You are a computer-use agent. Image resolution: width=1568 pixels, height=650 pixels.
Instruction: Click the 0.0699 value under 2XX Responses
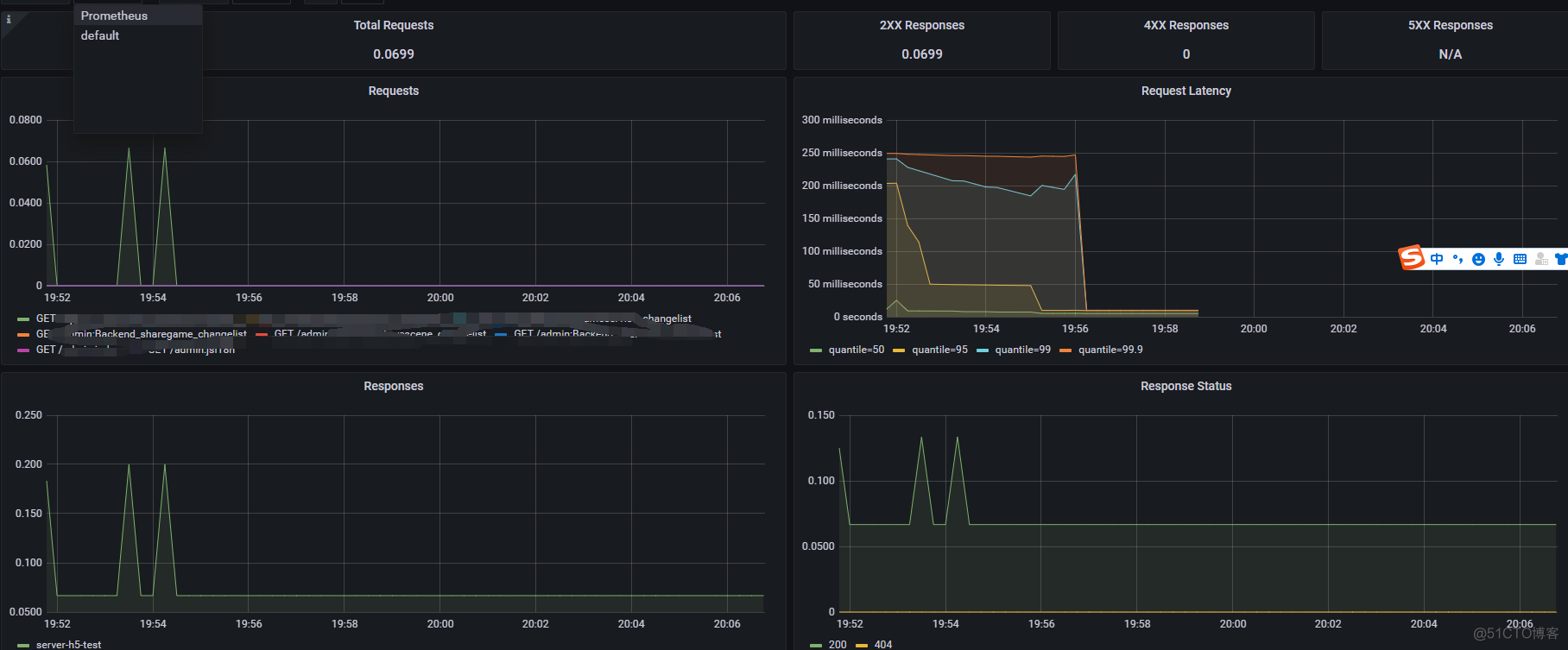(x=922, y=54)
